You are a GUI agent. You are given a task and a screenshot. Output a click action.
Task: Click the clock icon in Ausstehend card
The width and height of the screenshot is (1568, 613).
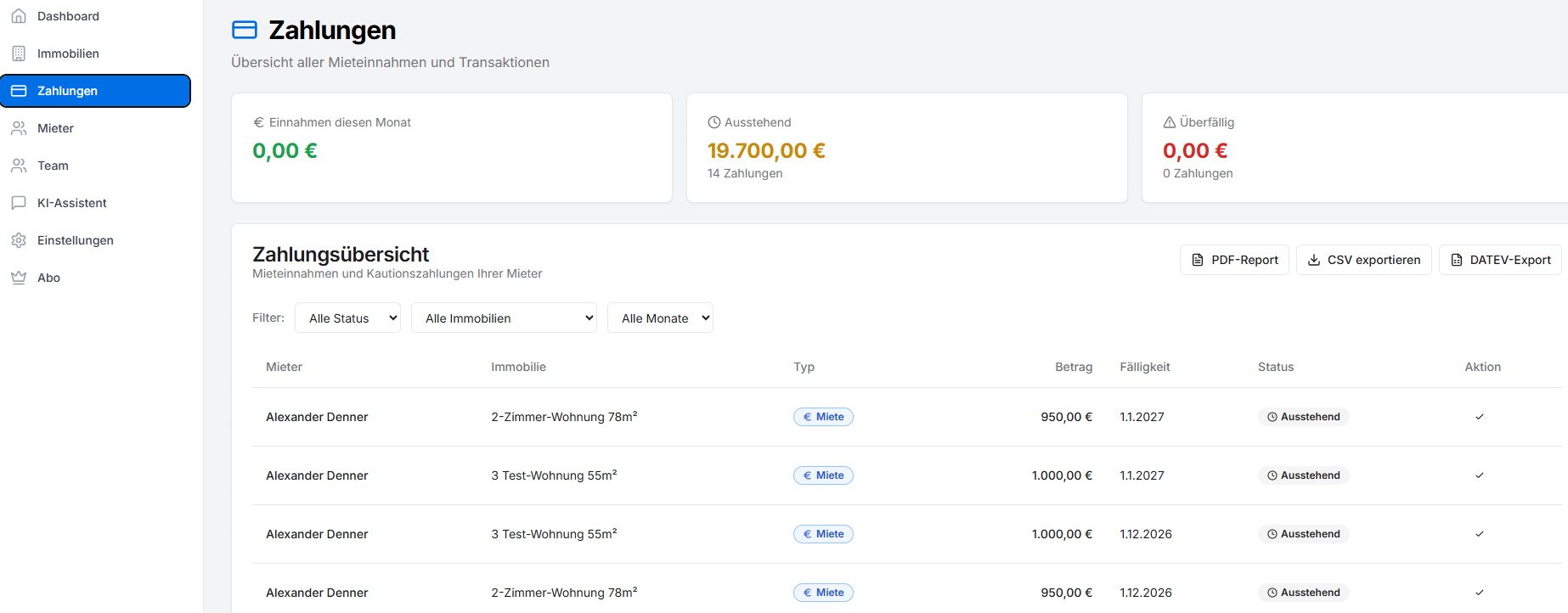(x=713, y=122)
